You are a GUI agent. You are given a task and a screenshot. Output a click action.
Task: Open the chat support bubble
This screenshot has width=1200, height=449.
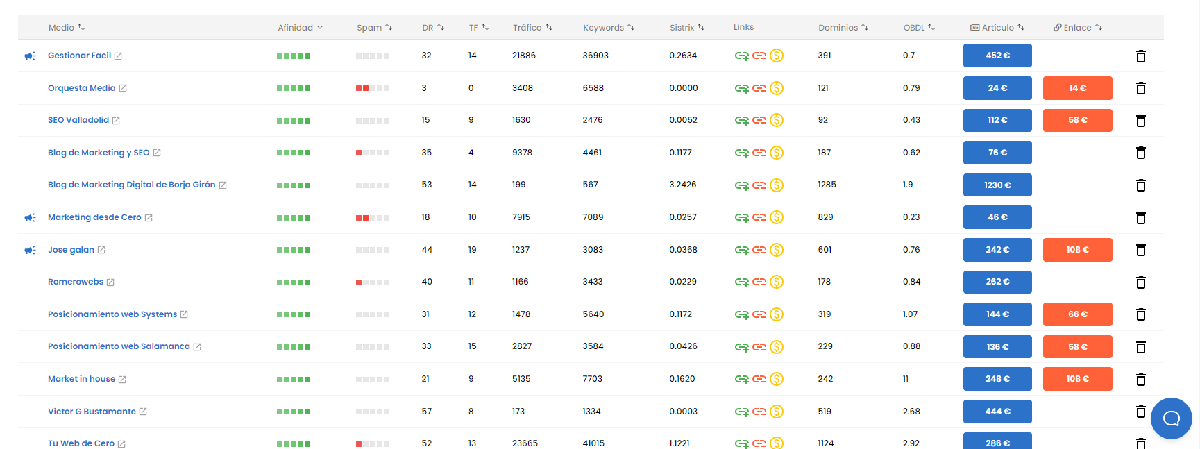point(1171,418)
